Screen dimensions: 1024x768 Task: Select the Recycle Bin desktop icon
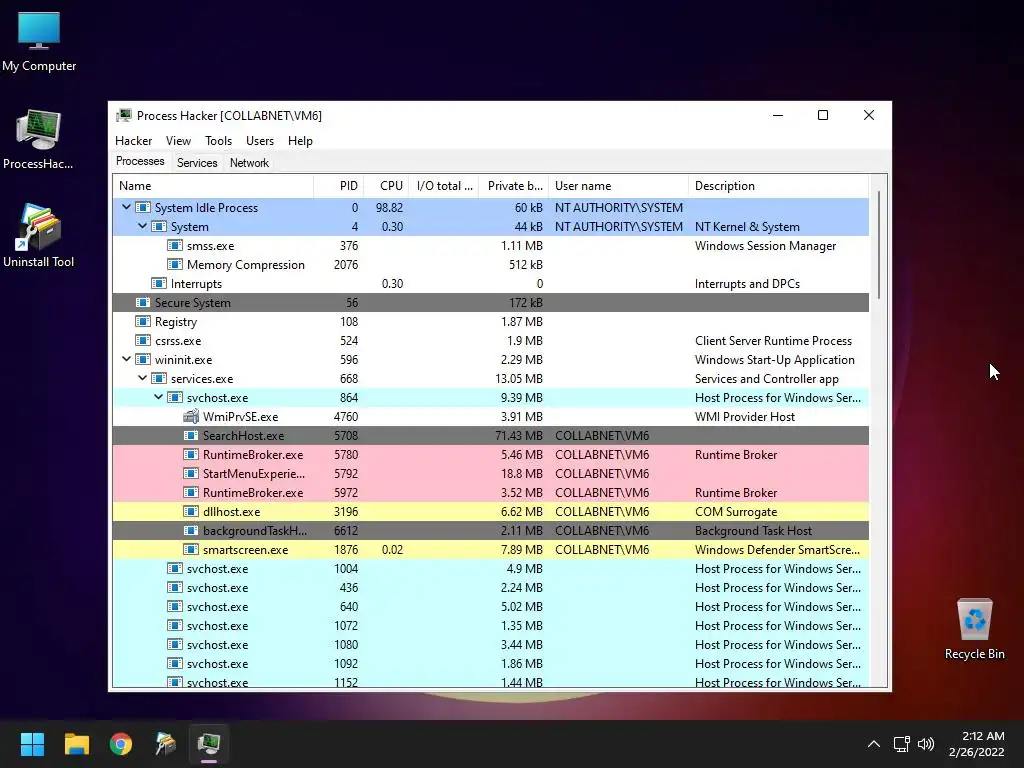click(974, 630)
